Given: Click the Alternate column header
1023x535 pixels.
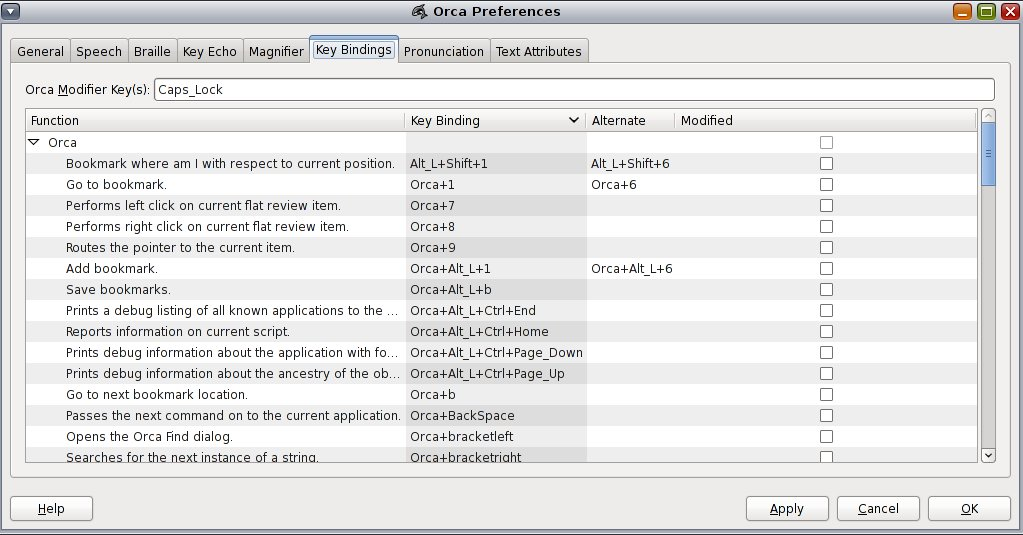Looking at the screenshot, I should pyautogui.click(x=629, y=121).
